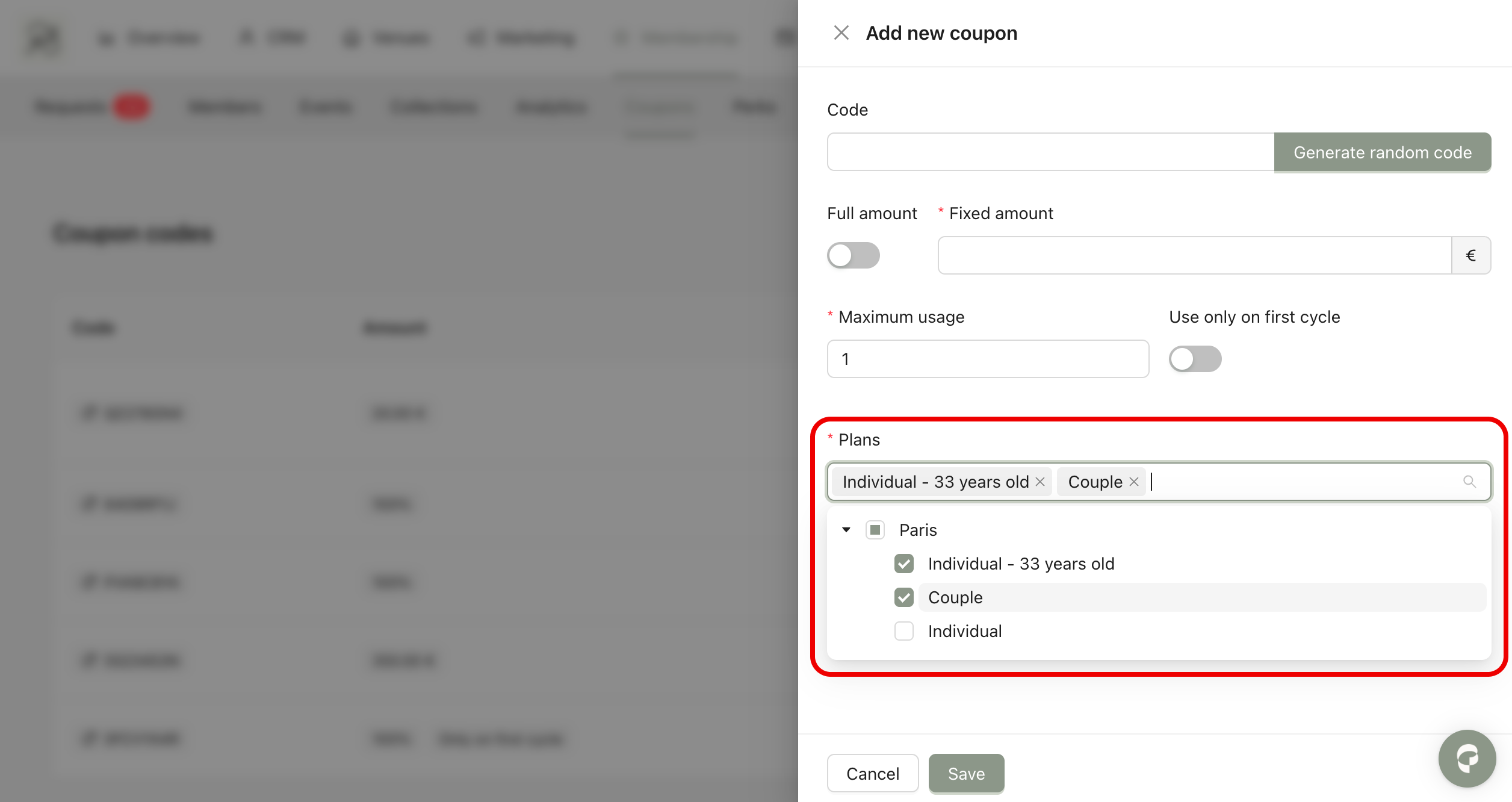Image resolution: width=1512 pixels, height=802 pixels.
Task: Select all Paris plans checkbox
Action: [x=875, y=530]
